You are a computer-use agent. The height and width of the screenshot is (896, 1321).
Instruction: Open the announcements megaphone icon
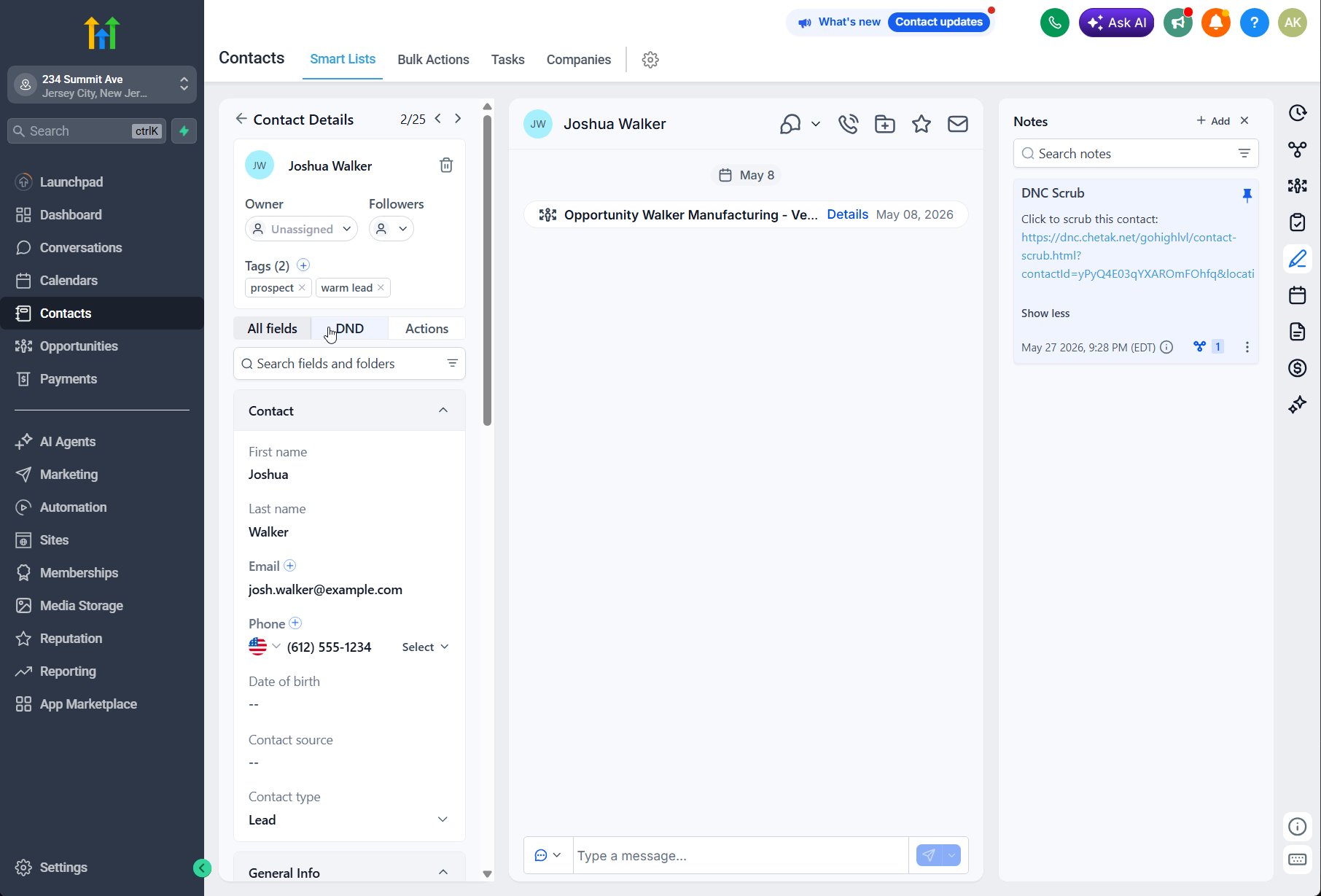pos(1178,23)
